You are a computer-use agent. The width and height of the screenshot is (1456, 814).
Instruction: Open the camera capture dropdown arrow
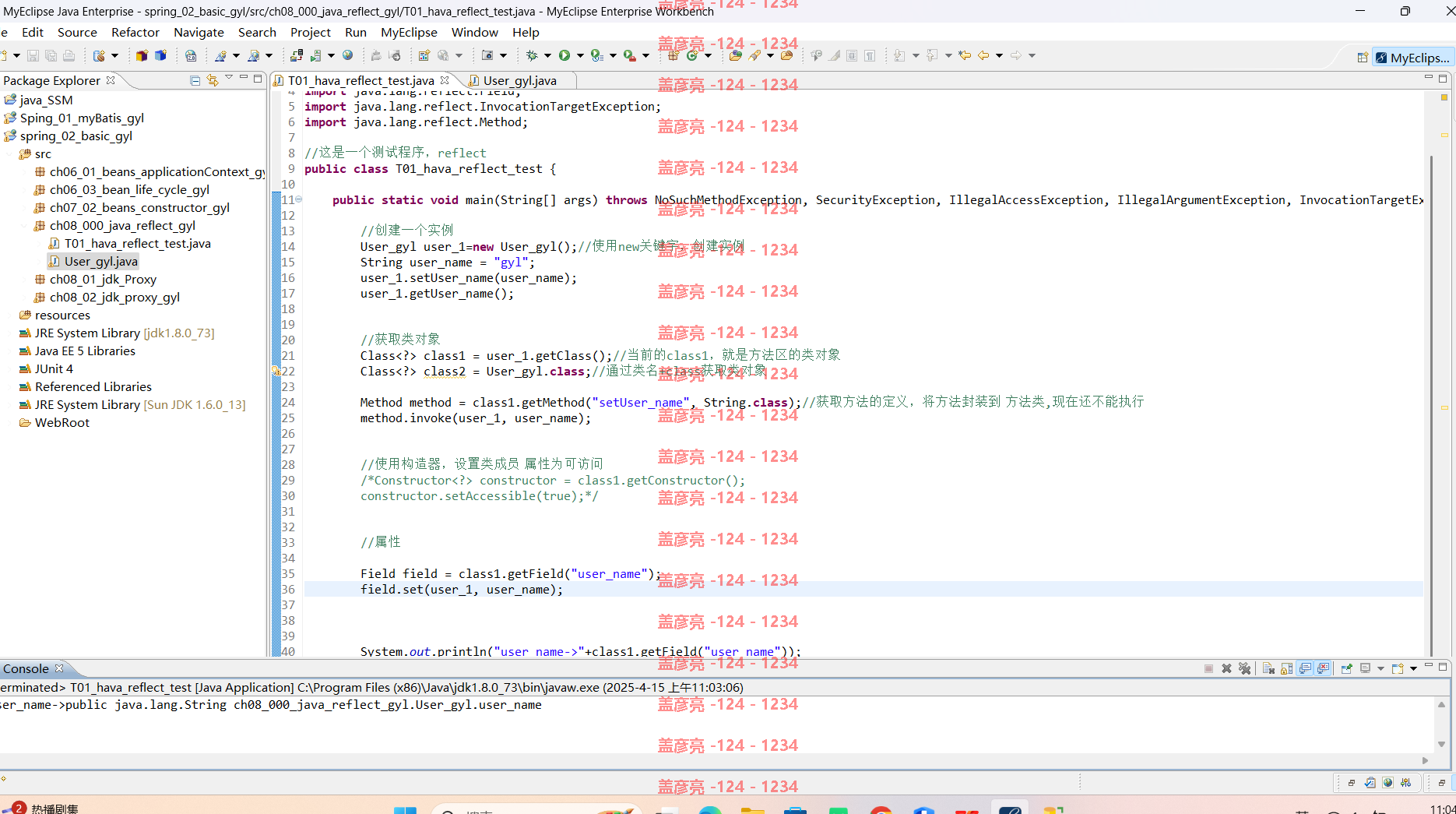coord(503,55)
